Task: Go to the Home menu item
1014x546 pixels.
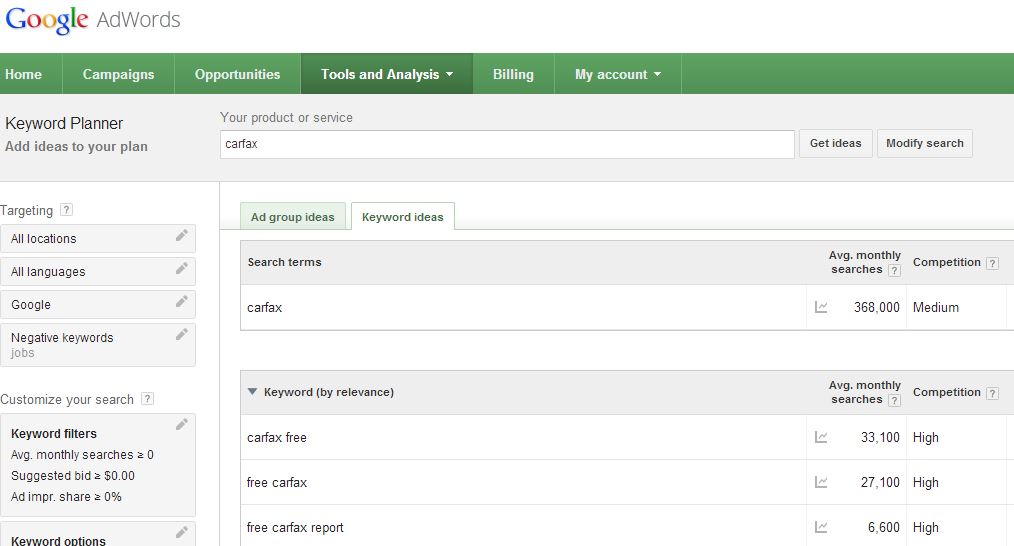Action: [23, 74]
